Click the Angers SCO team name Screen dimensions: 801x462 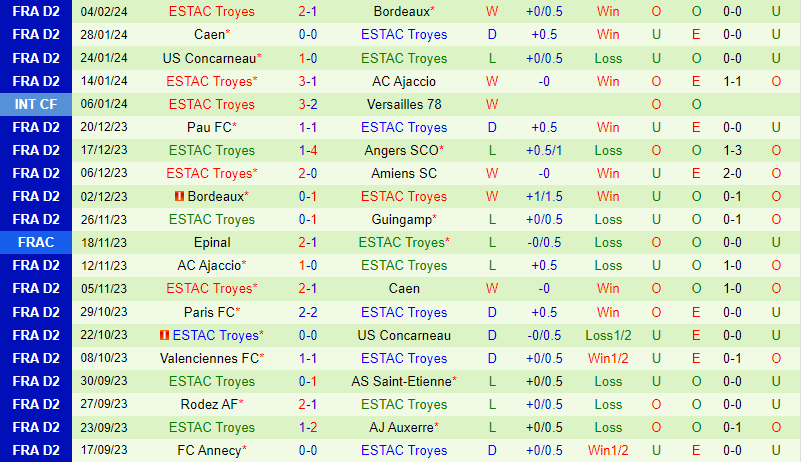point(401,150)
